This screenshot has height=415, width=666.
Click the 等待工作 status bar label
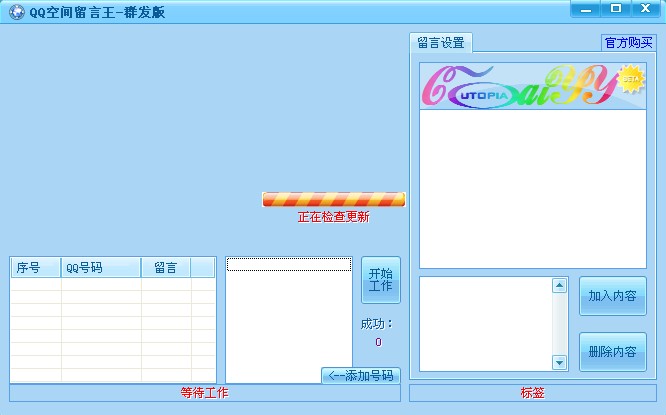pyautogui.click(x=205, y=393)
